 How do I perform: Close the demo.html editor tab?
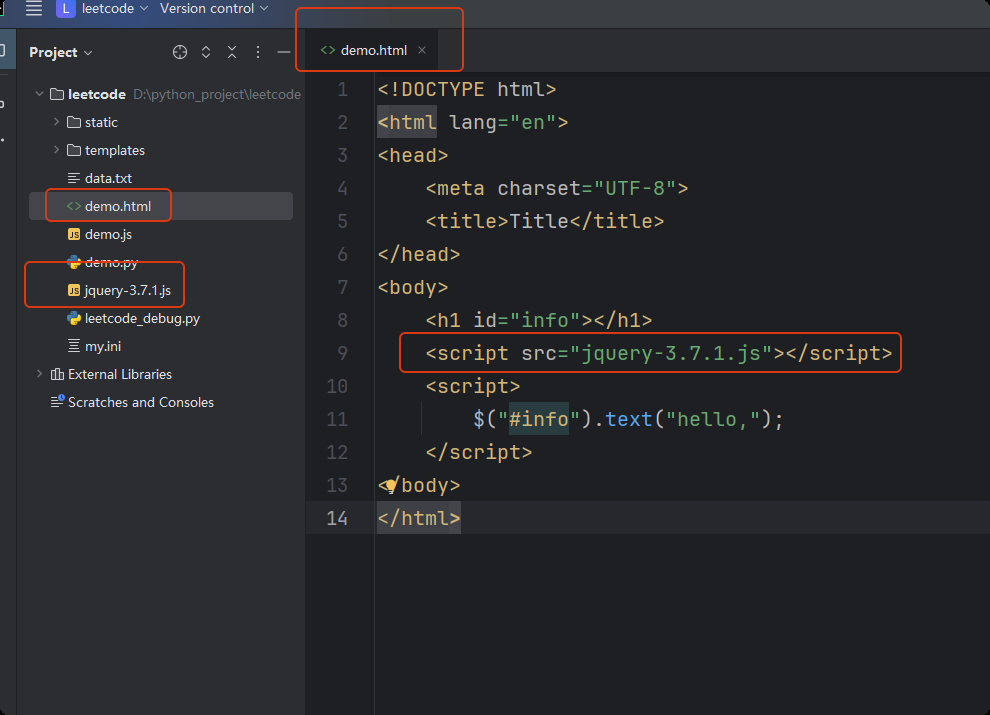tap(422, 50)
